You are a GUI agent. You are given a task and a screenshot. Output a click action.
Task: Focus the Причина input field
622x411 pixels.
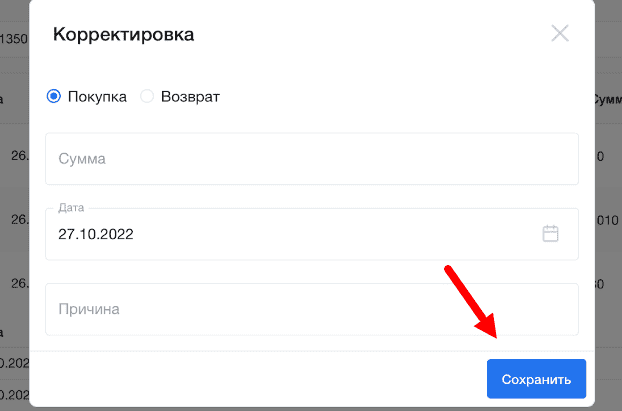(x=312, y=309)
